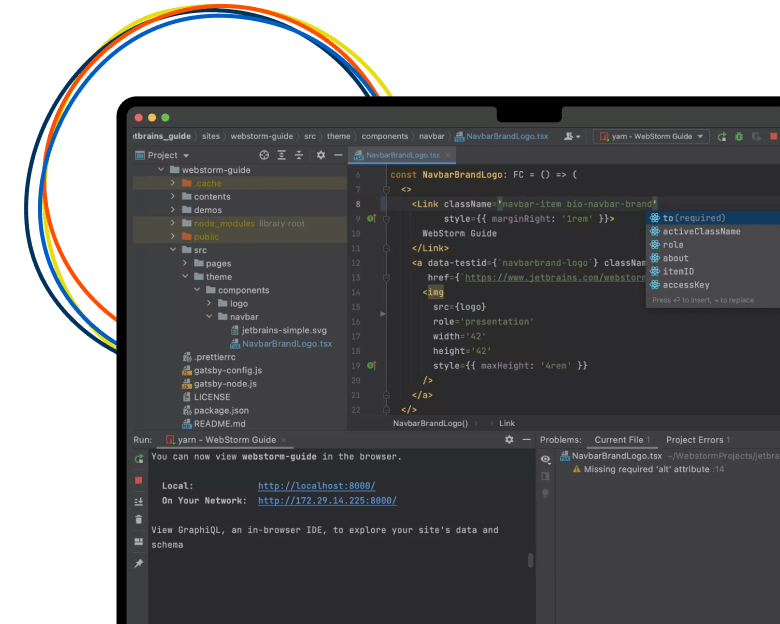Click Expand All in Project panel toolbar
This screenshot has height=624, width=780.
click(x=282, y=155)
